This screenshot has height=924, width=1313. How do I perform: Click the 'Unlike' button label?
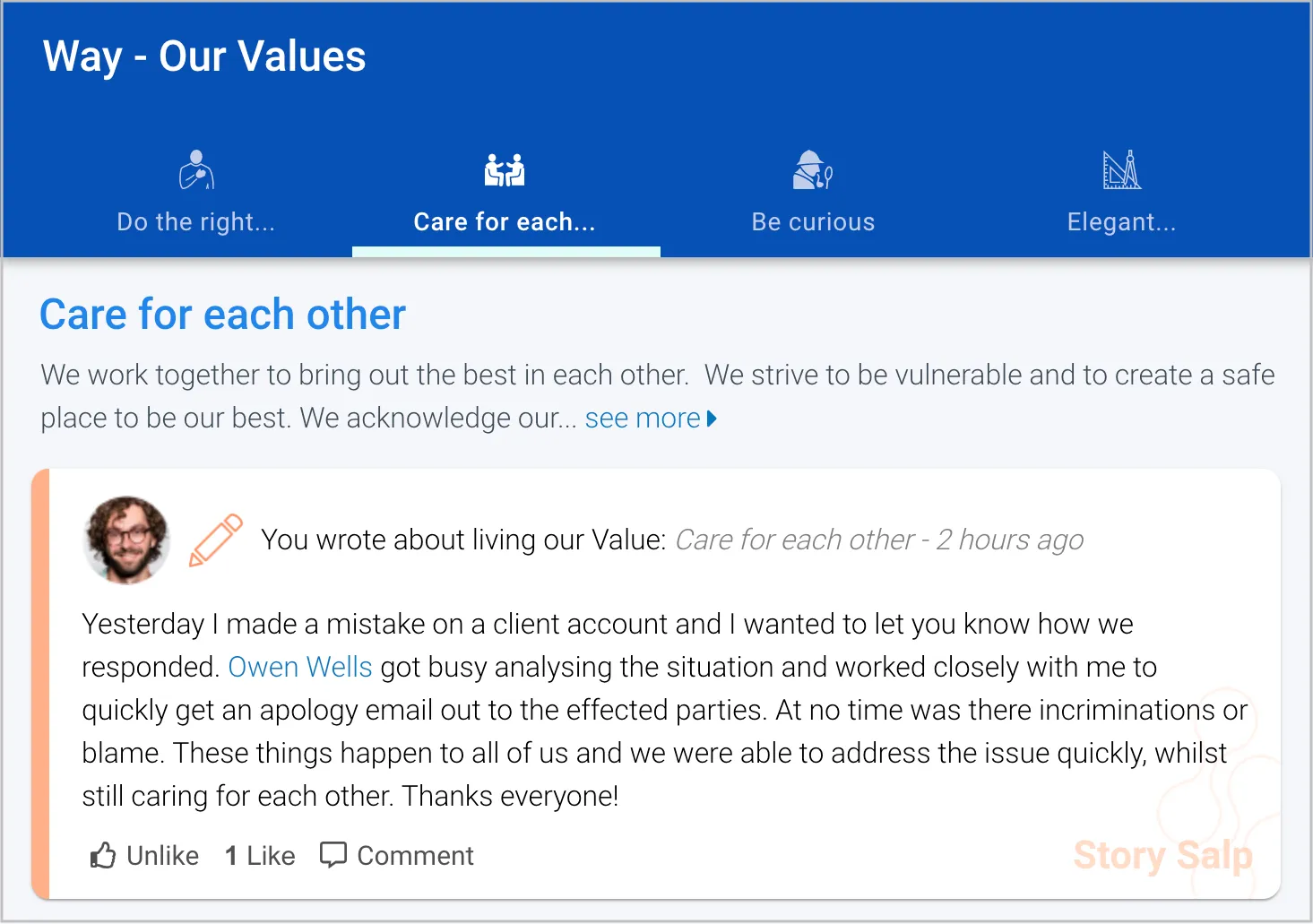[163, 856]
